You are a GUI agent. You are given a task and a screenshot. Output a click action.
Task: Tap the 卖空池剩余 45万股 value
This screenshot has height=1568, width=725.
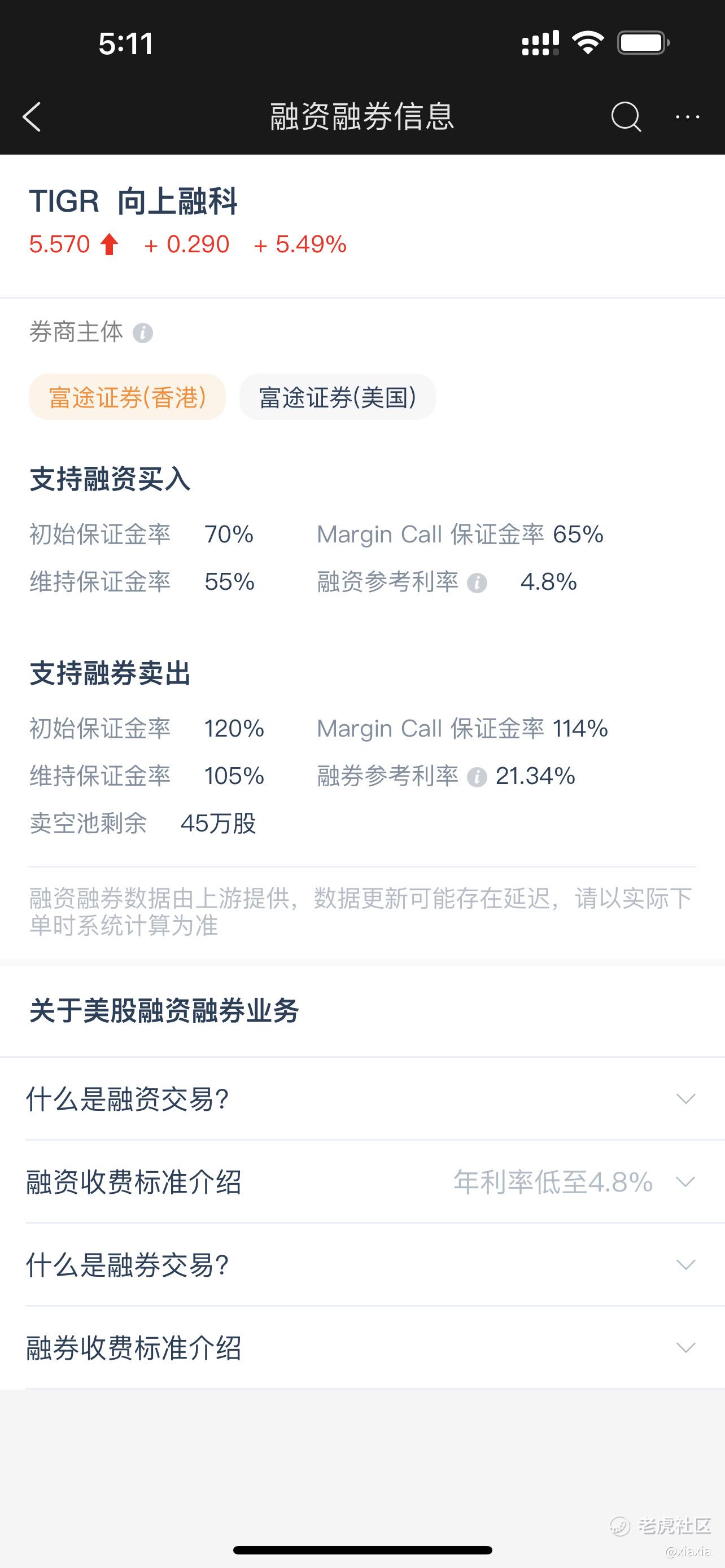coord(218,824)
